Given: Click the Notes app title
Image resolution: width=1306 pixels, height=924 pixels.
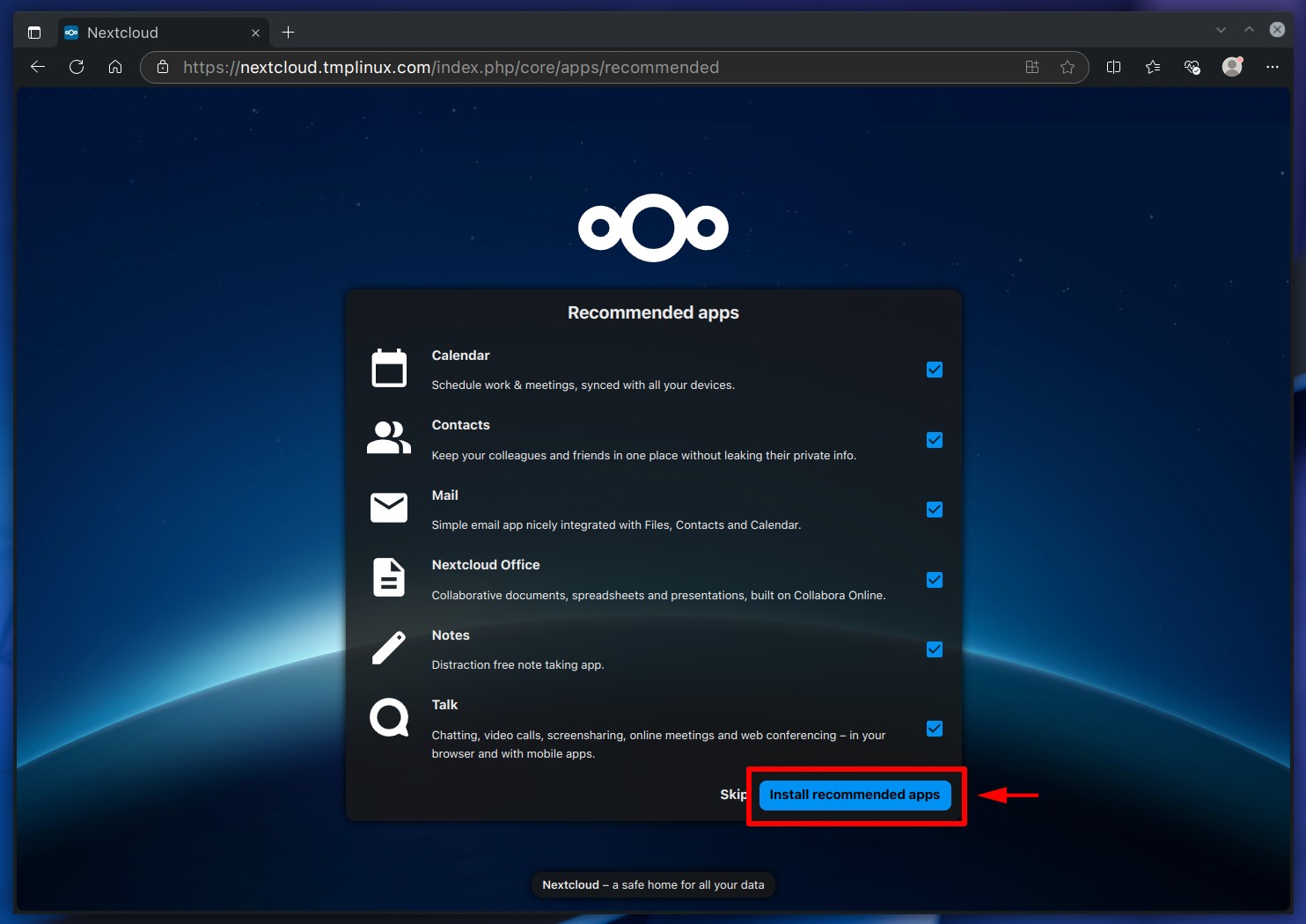Looking at the screenshot, I should pyautogui.click(x=451, y=635).
